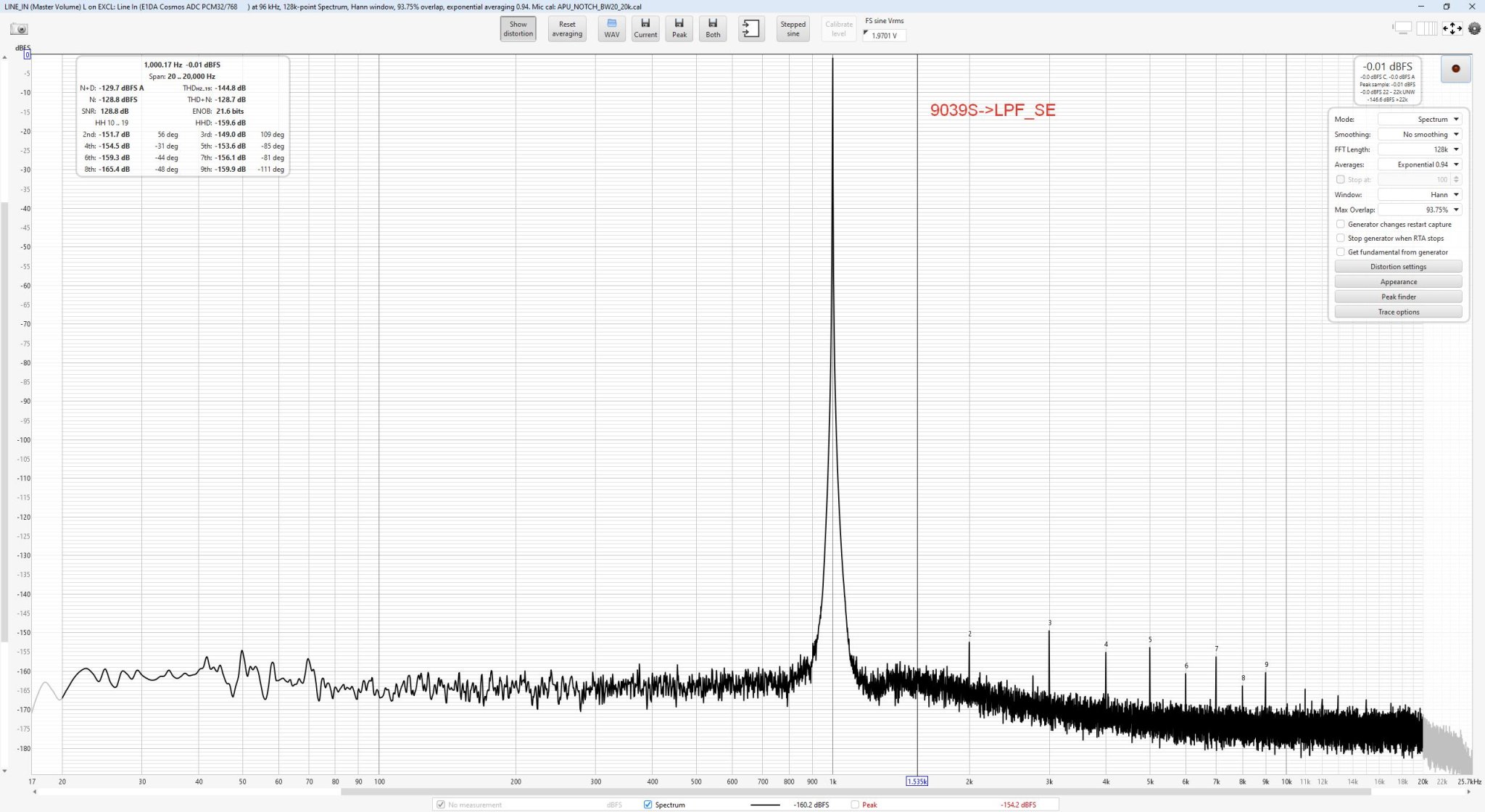Save spectrum as WAV file
1485x812 pixels.
click(x=611, y=29)
